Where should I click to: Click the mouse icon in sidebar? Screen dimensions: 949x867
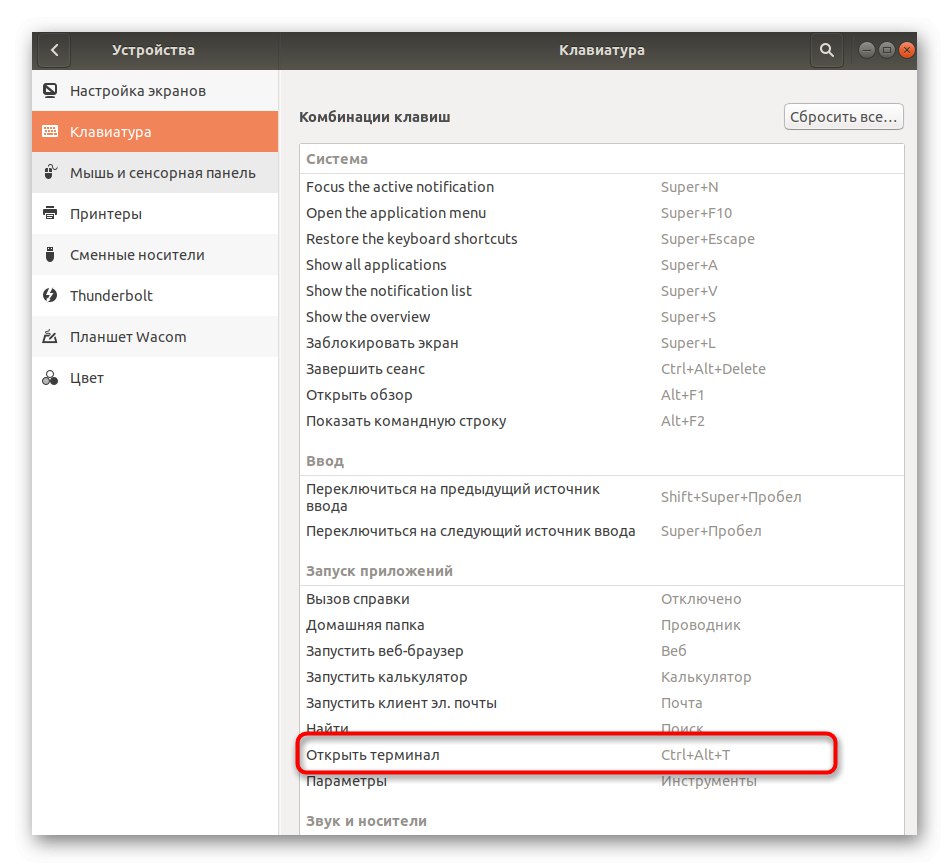(x=50, y=173)
